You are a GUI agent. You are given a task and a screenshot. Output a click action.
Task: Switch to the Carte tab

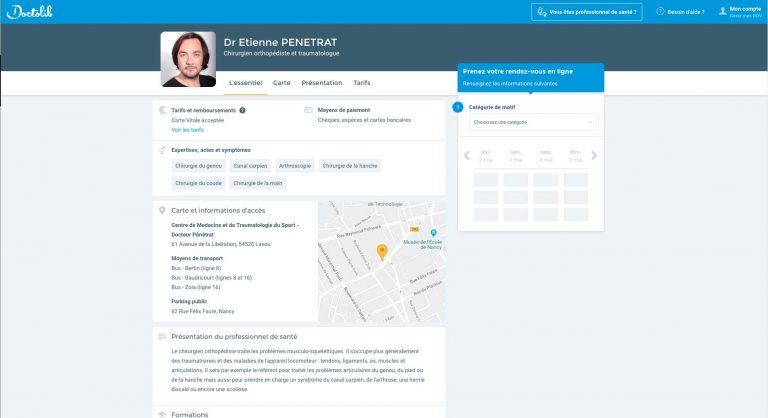[282, 82]
